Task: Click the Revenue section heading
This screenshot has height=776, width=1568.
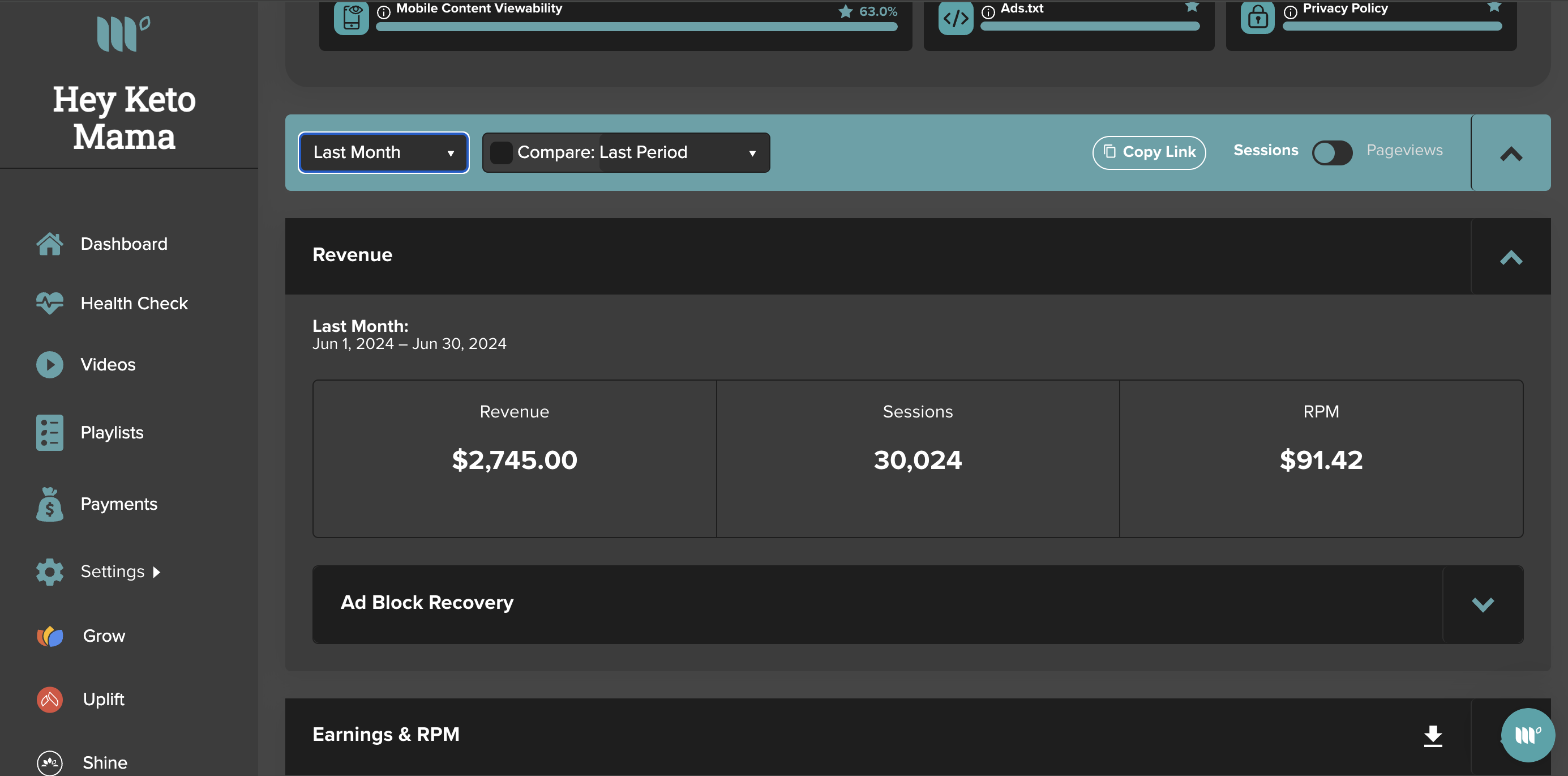Action: click(x=353, y=255)
